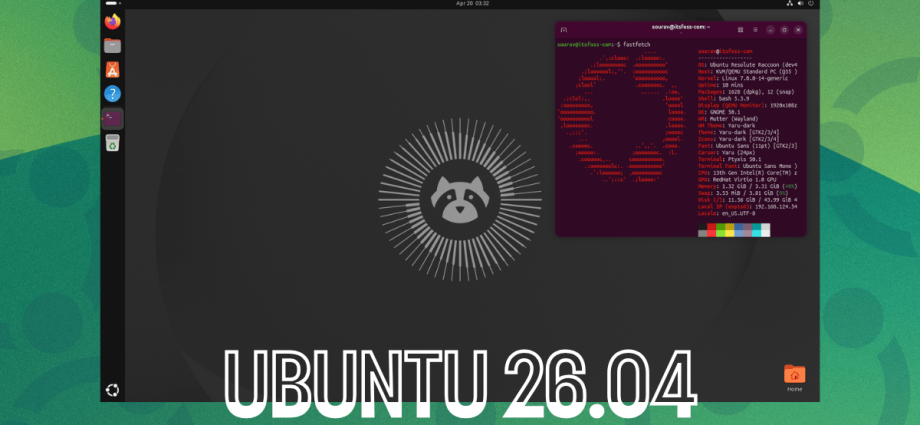The image size is (920, 425).
Task: Click the fastfetch command at the prompt
Action: [x=637, y=45]
